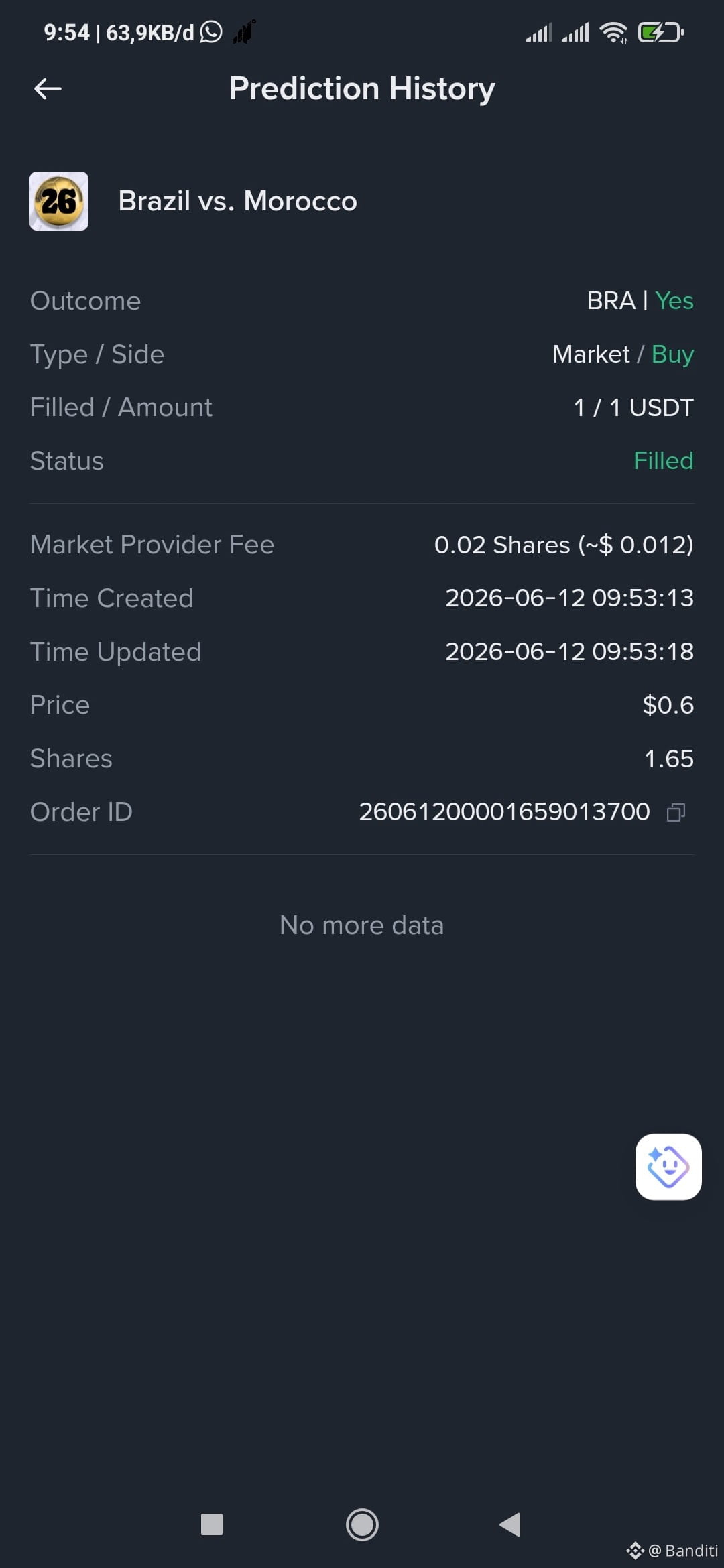Image resolution: width=724 pixels, height=1568 pixels.
Task: Tap the World Cup 26 event thumbnail
Action: [59, 201]
